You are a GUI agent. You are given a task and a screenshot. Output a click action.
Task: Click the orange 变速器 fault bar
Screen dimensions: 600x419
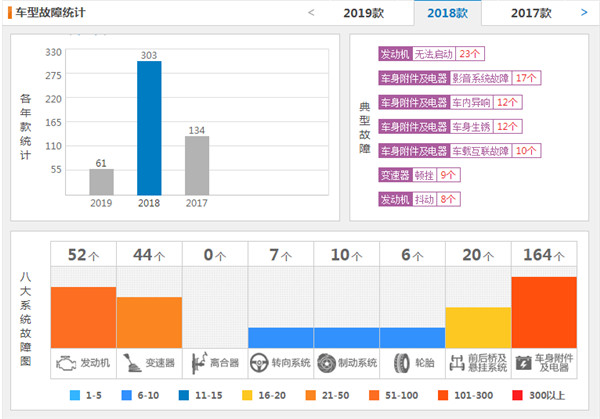point(149,323)
